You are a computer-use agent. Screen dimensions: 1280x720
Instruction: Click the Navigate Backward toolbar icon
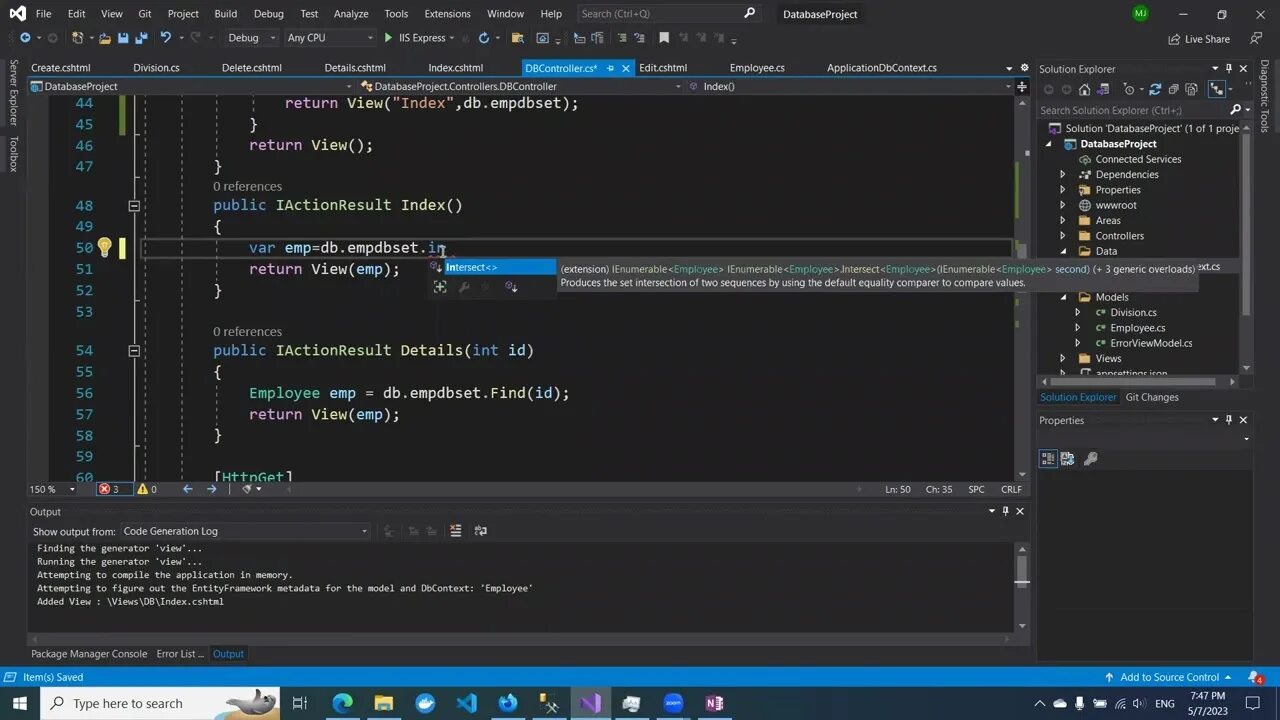(x=25, y=38)
